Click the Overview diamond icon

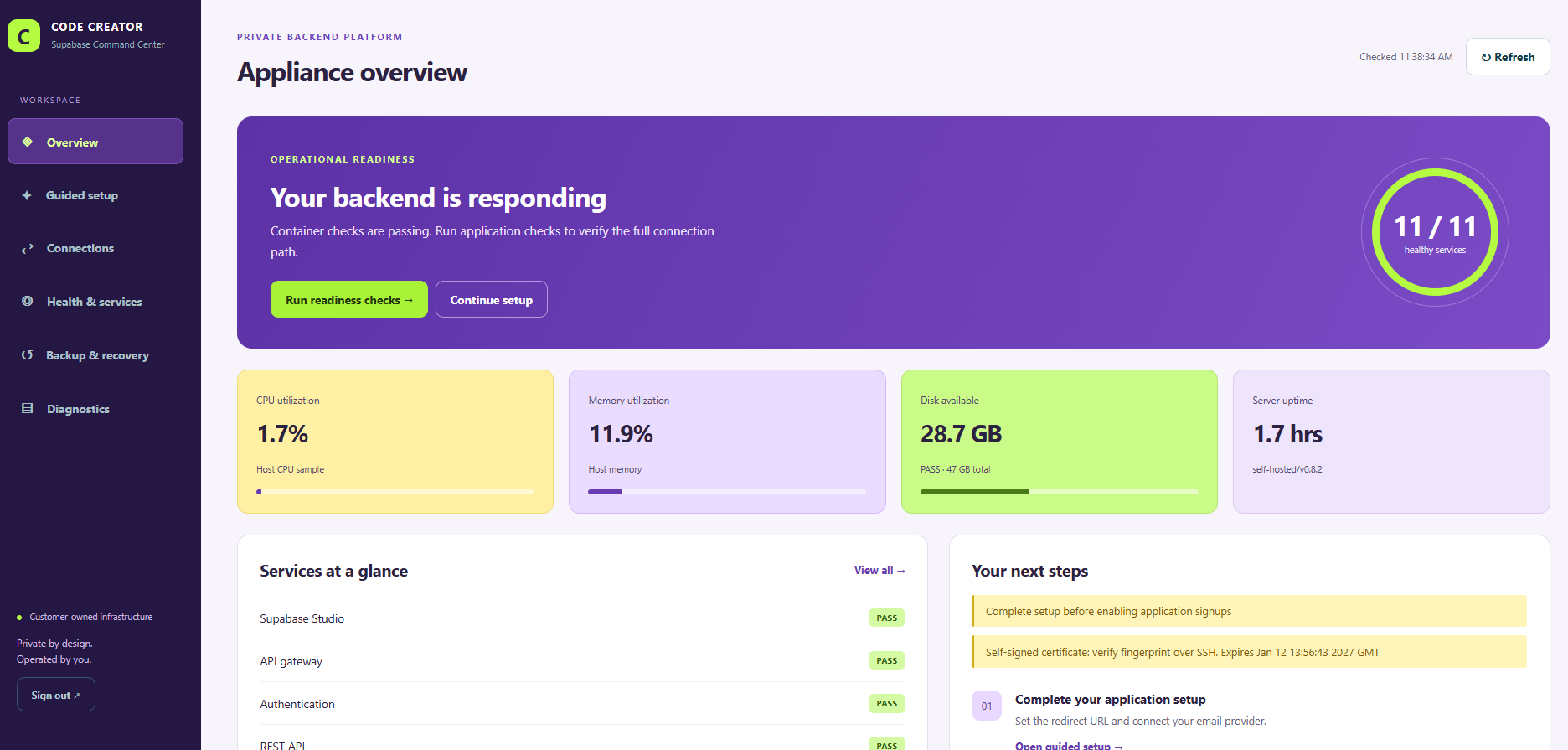tap(28, 142)
